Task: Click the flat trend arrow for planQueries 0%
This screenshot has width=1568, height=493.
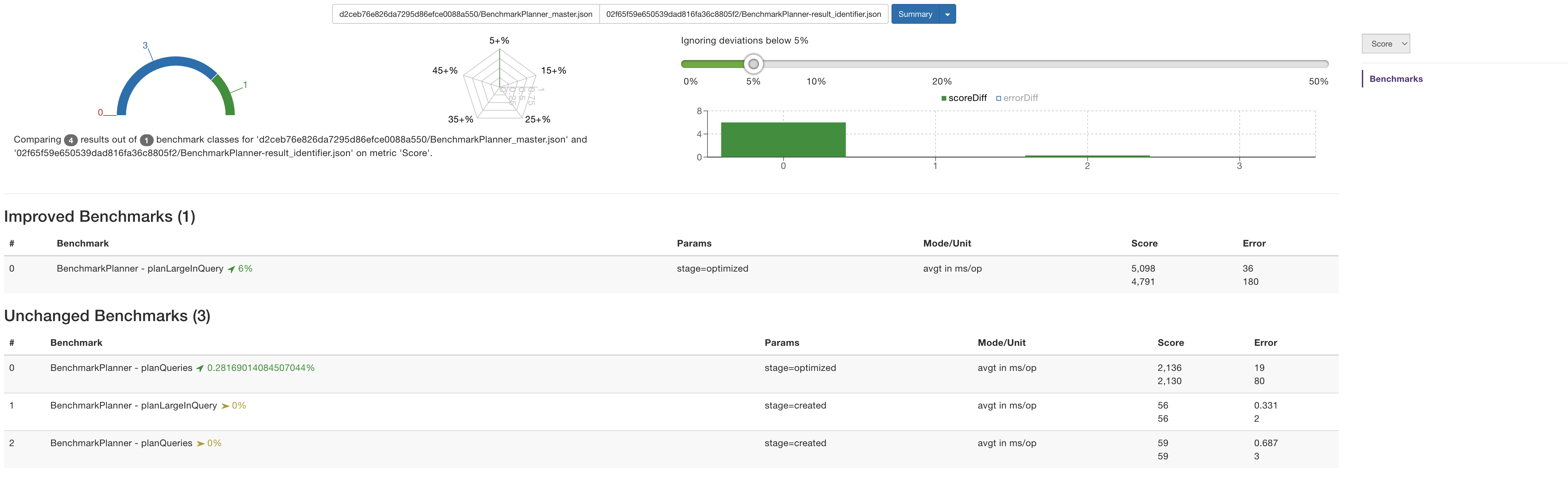Action: 200,444
